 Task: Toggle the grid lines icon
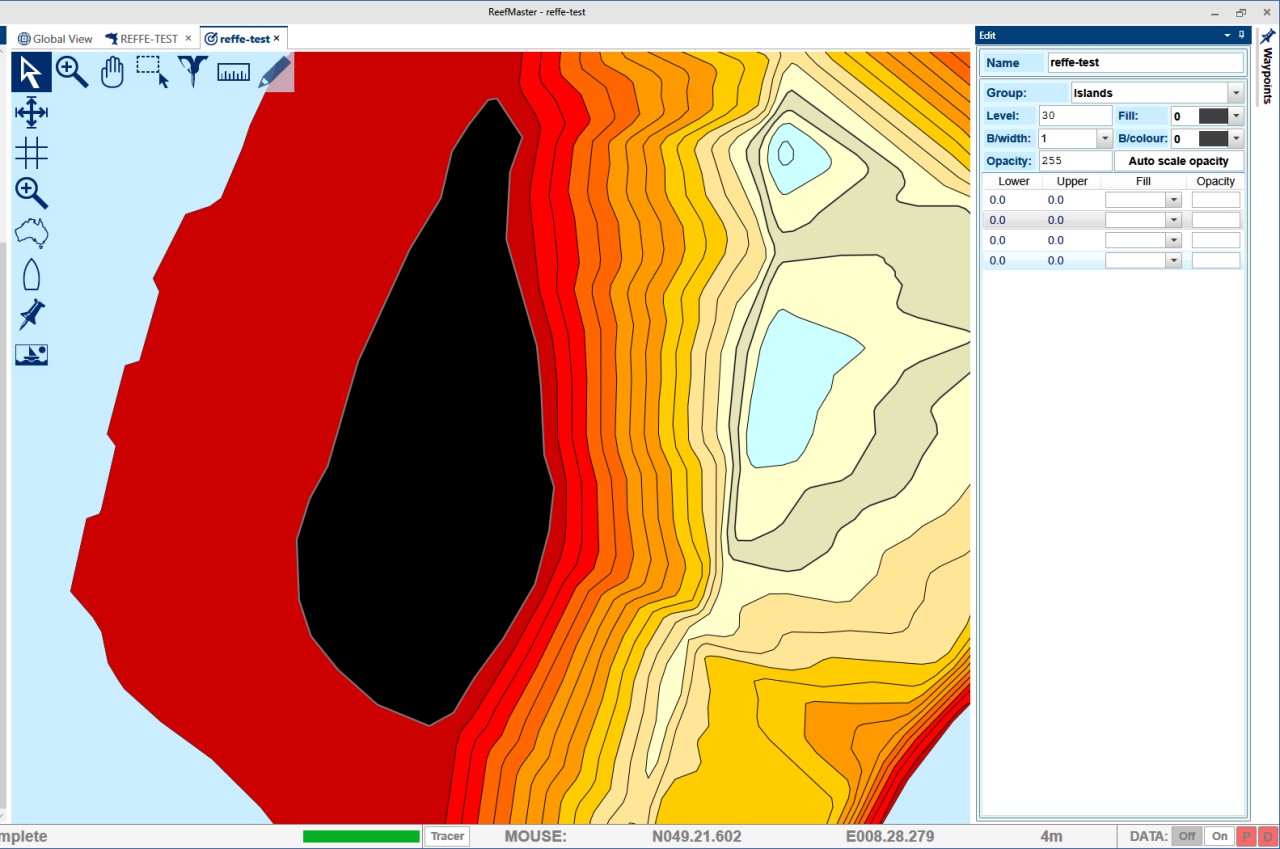(x=31, y=153)
